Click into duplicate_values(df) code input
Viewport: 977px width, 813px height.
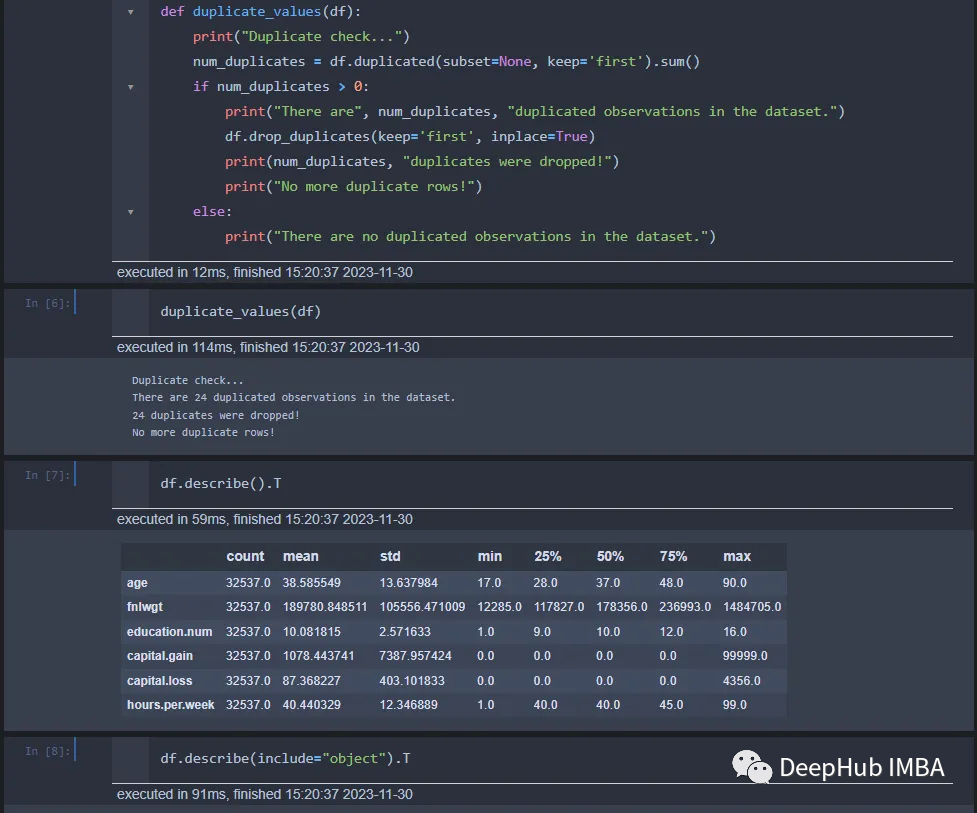click(241, 311)
